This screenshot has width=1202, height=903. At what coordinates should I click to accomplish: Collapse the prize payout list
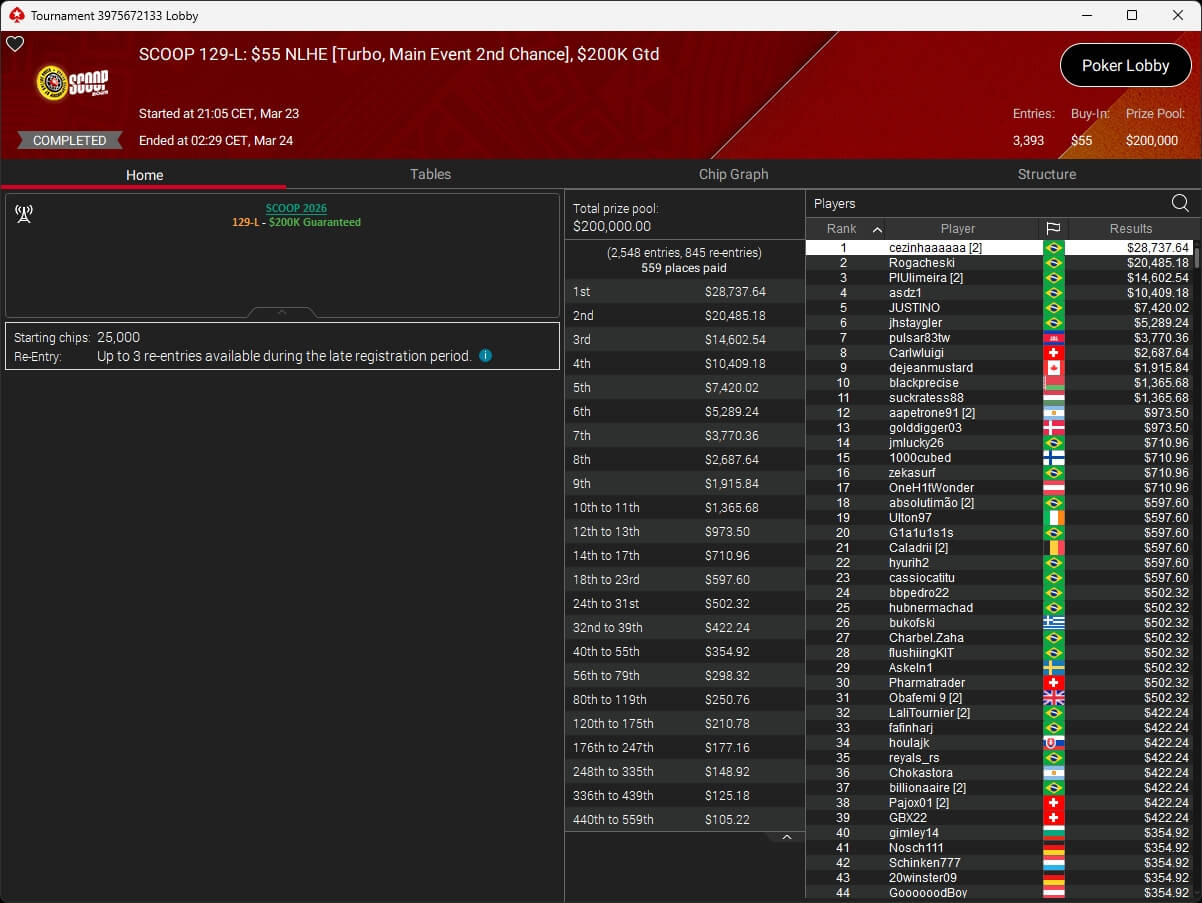coord(787,837)
